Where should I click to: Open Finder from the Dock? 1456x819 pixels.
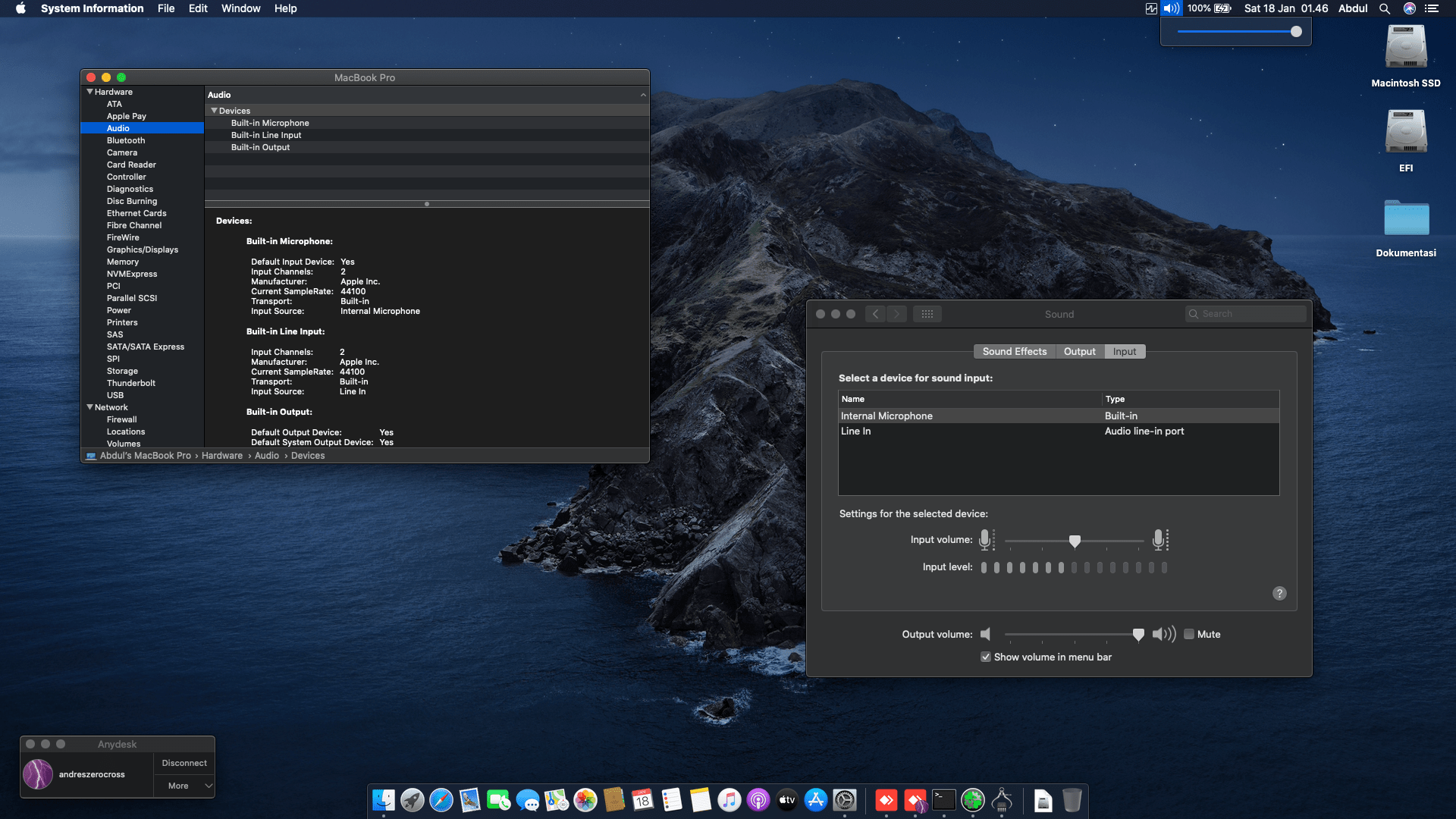tap(384, 800)
